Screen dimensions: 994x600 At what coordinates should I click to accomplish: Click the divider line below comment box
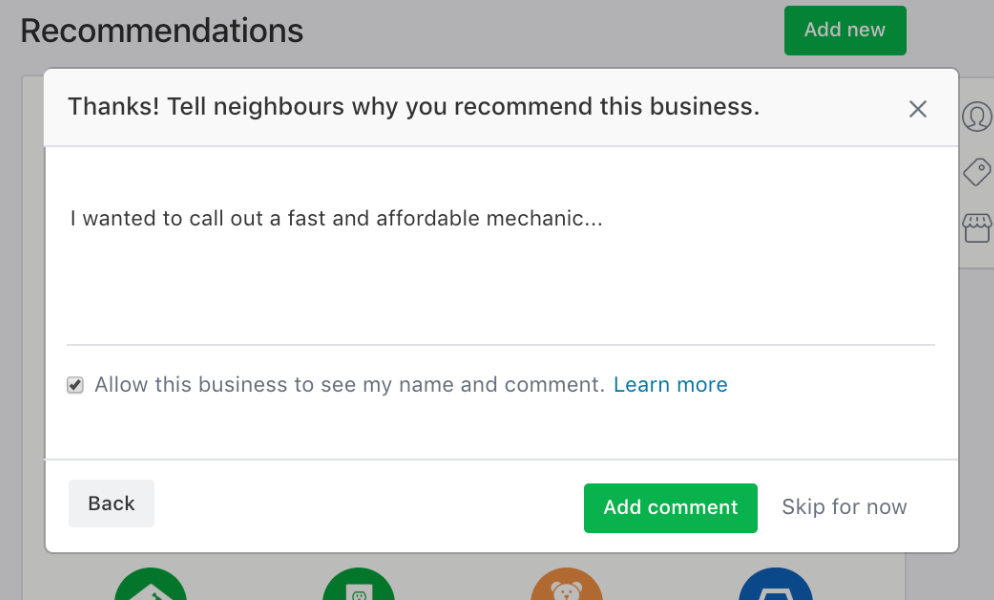(501, 345)
